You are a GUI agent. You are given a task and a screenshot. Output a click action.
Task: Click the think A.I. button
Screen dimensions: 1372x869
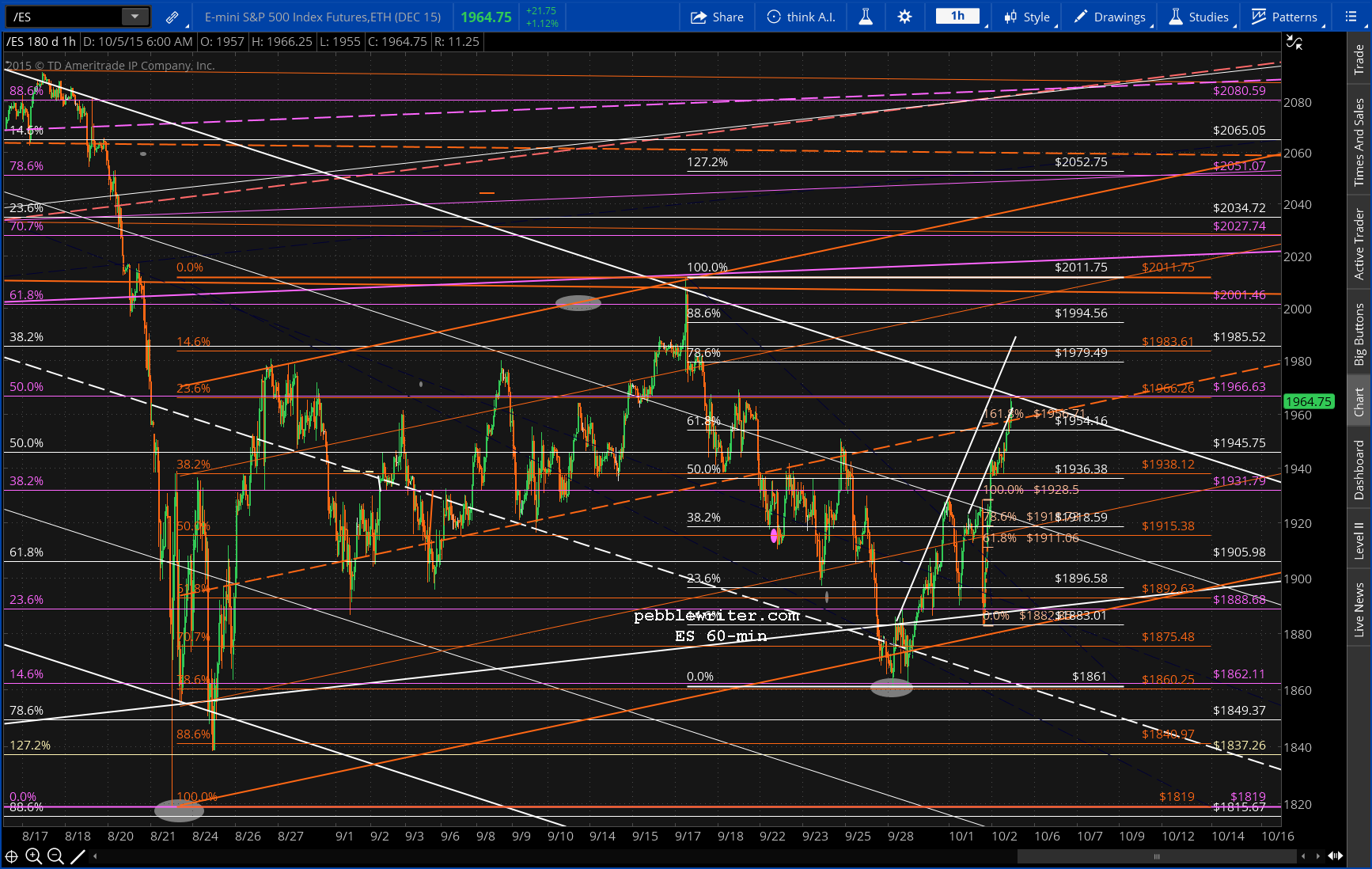(801, 17)
